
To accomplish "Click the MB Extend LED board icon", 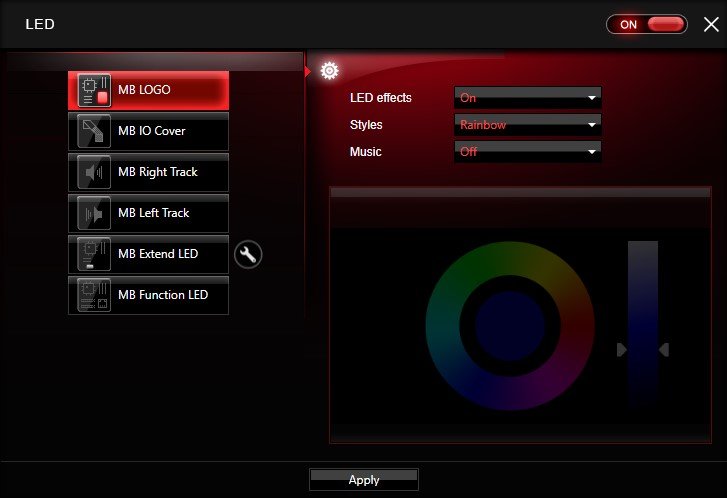I will (94, 254).
